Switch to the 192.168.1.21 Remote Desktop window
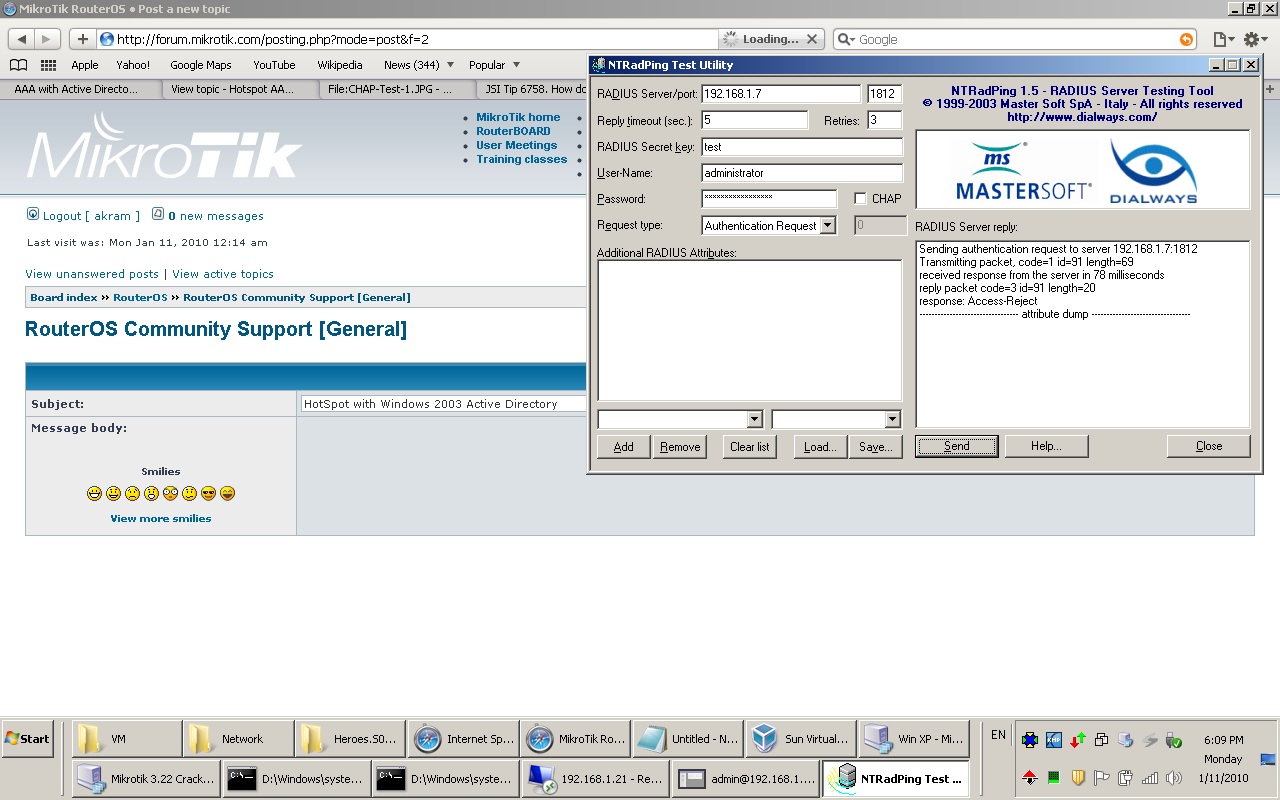 point(595,779)
